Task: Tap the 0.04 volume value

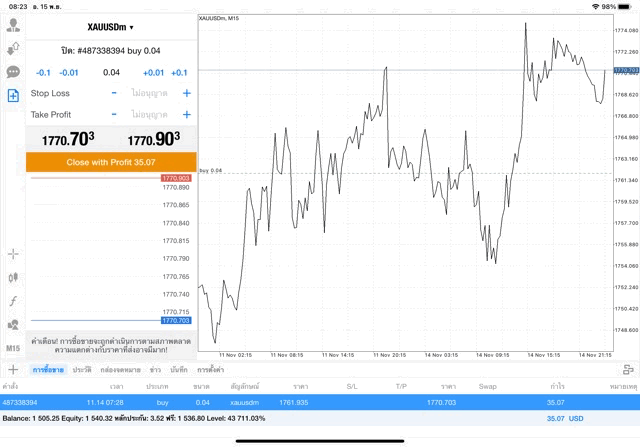Action: click(x=111, y=73)
